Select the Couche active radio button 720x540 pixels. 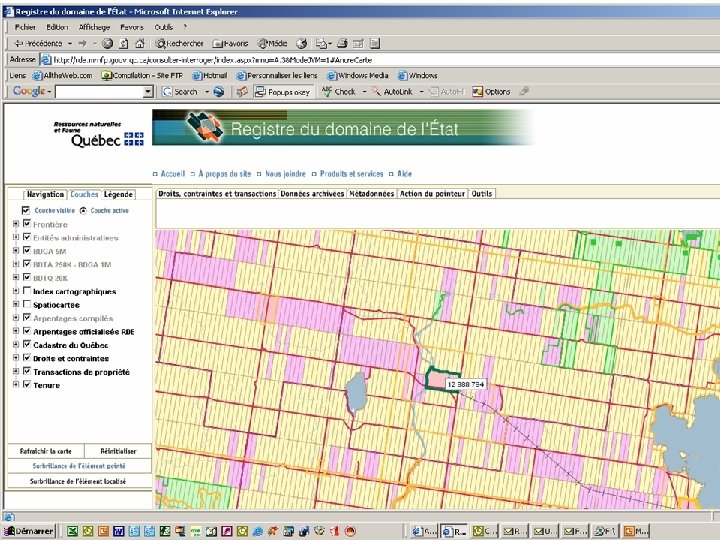(83, 210)
